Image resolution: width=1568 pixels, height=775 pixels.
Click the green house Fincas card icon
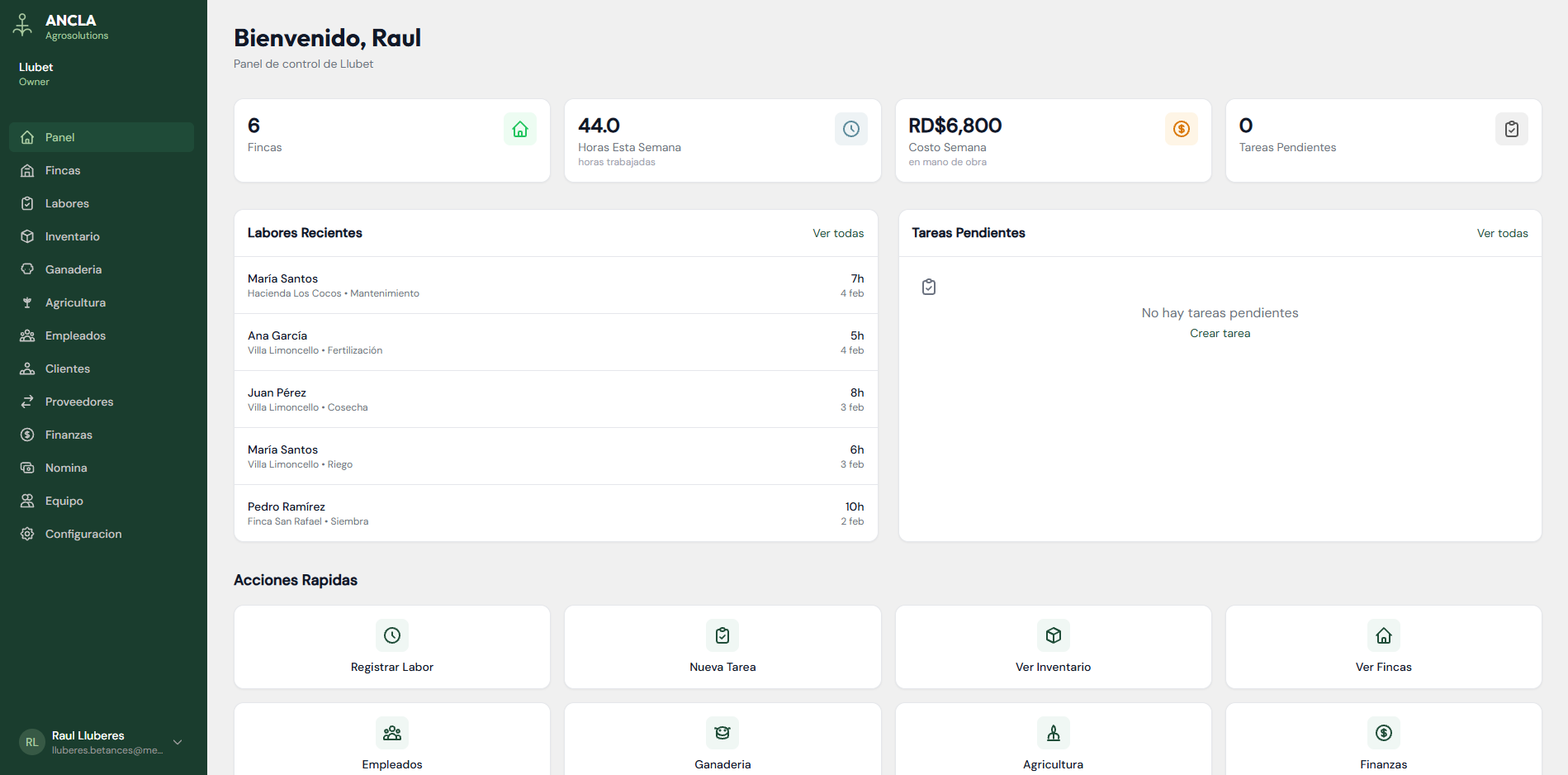[520, 129]
